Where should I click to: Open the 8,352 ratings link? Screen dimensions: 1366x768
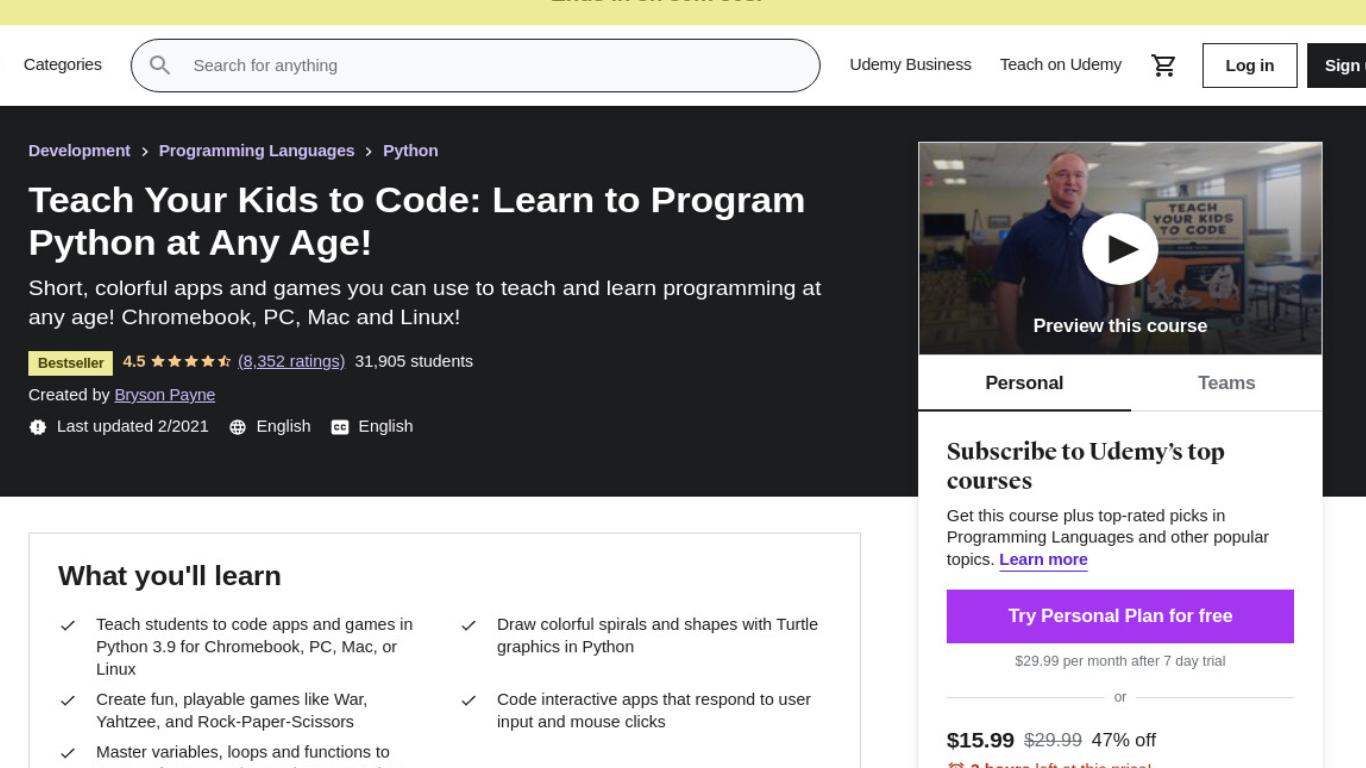point(291,361)
